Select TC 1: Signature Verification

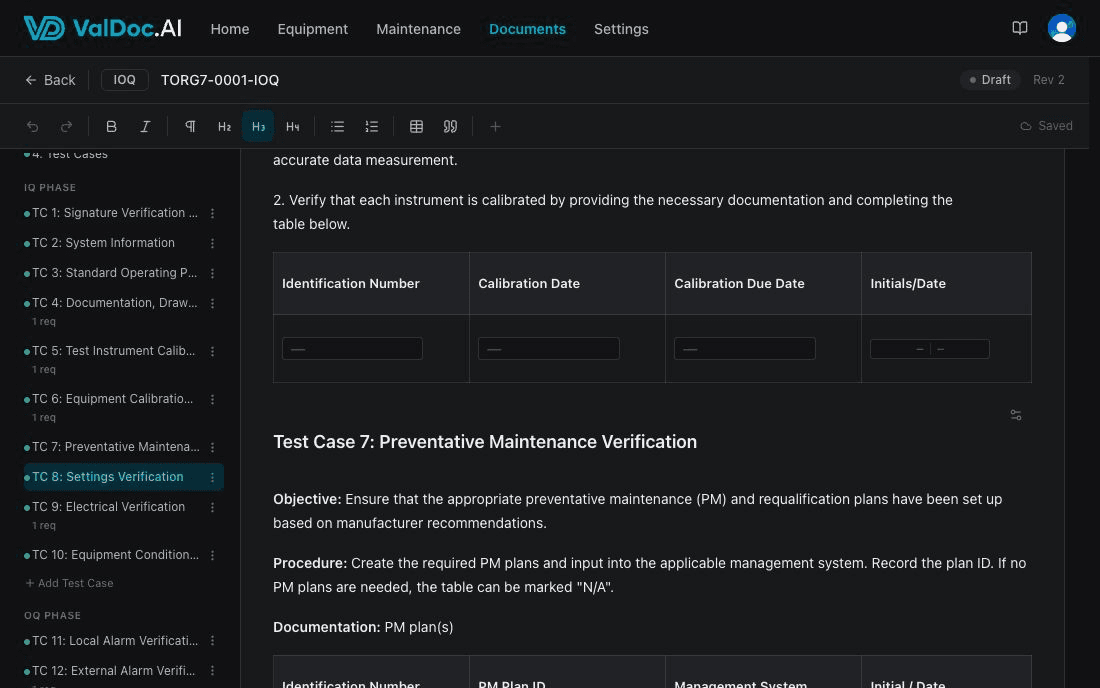115,213
